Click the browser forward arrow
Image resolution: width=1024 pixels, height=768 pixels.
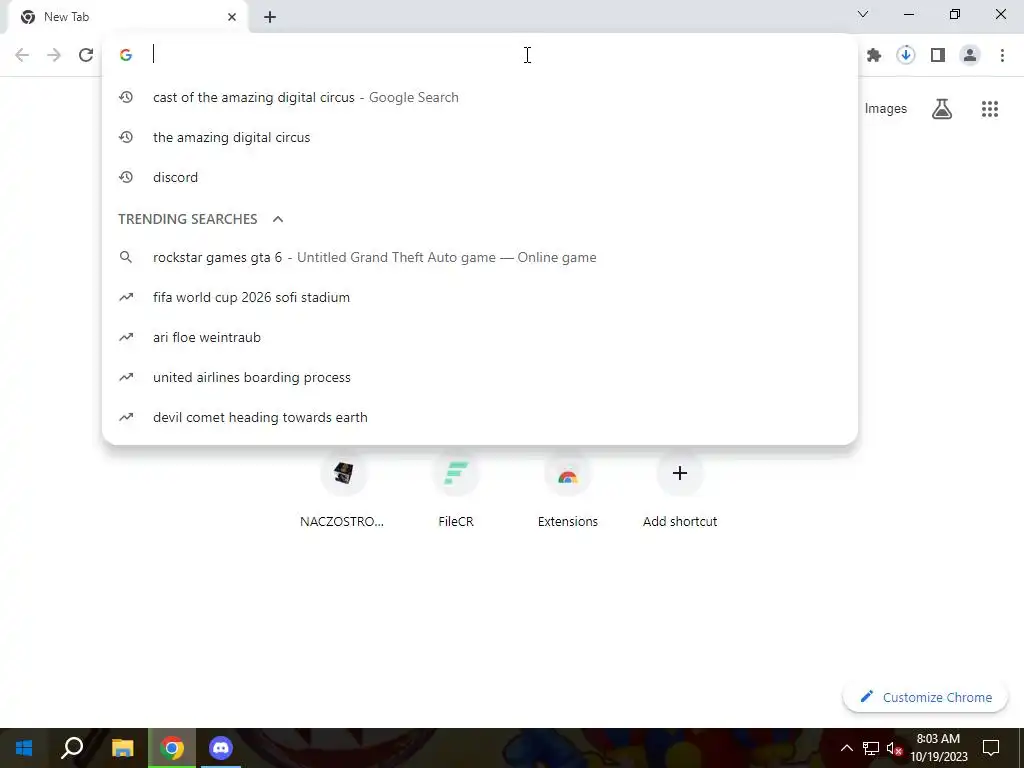(54, 55)
